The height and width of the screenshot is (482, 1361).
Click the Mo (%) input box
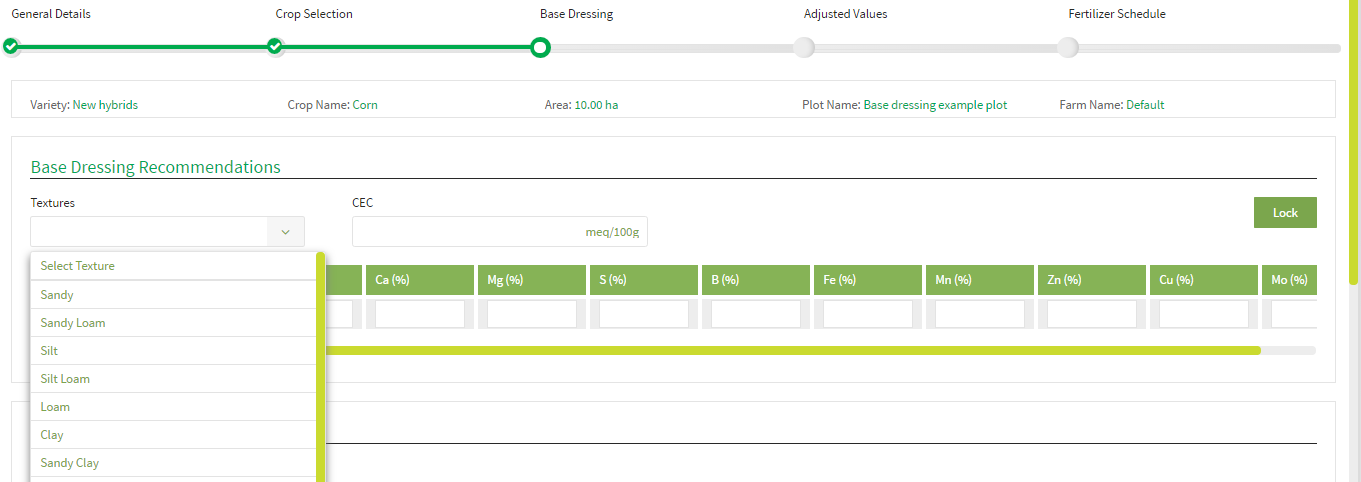[1294, 314]
